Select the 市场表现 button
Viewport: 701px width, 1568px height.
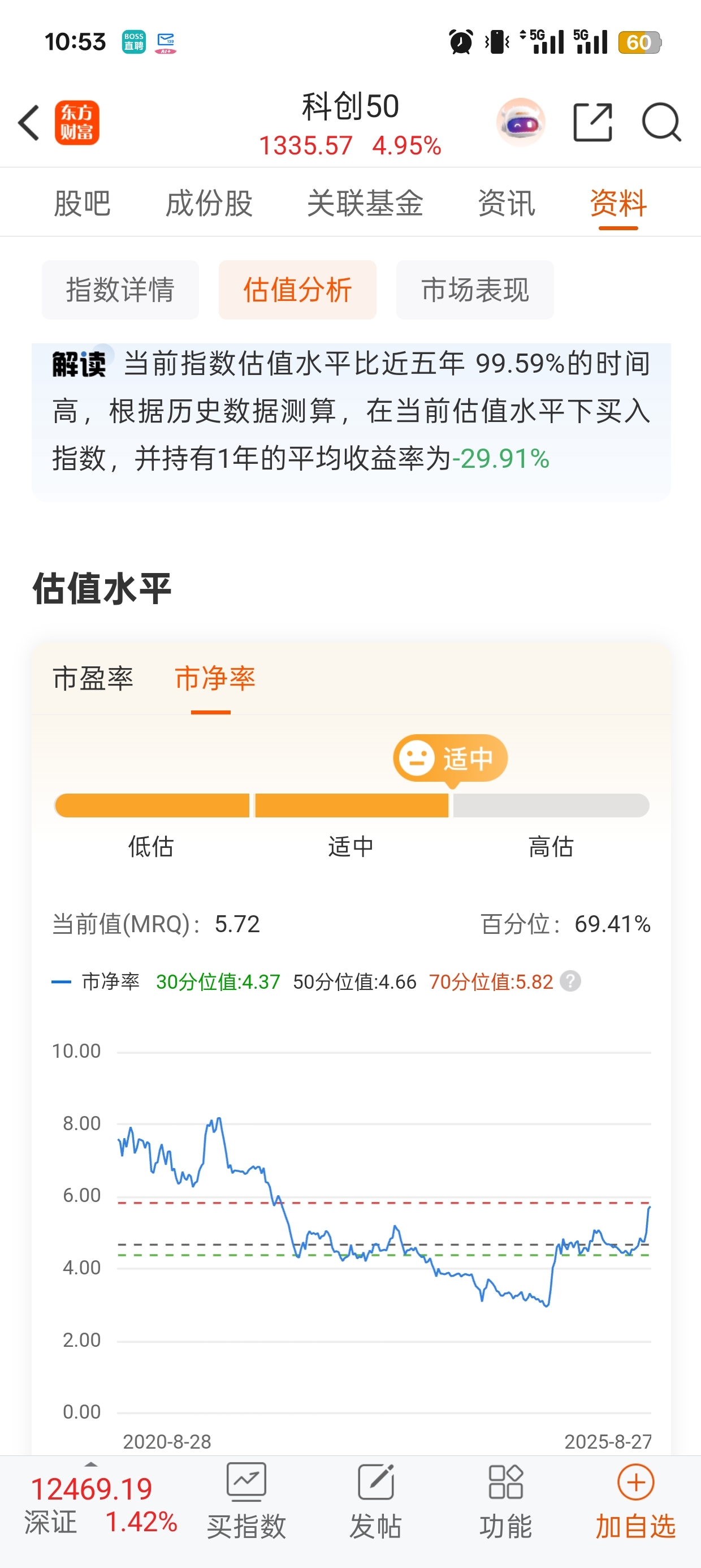475,290
